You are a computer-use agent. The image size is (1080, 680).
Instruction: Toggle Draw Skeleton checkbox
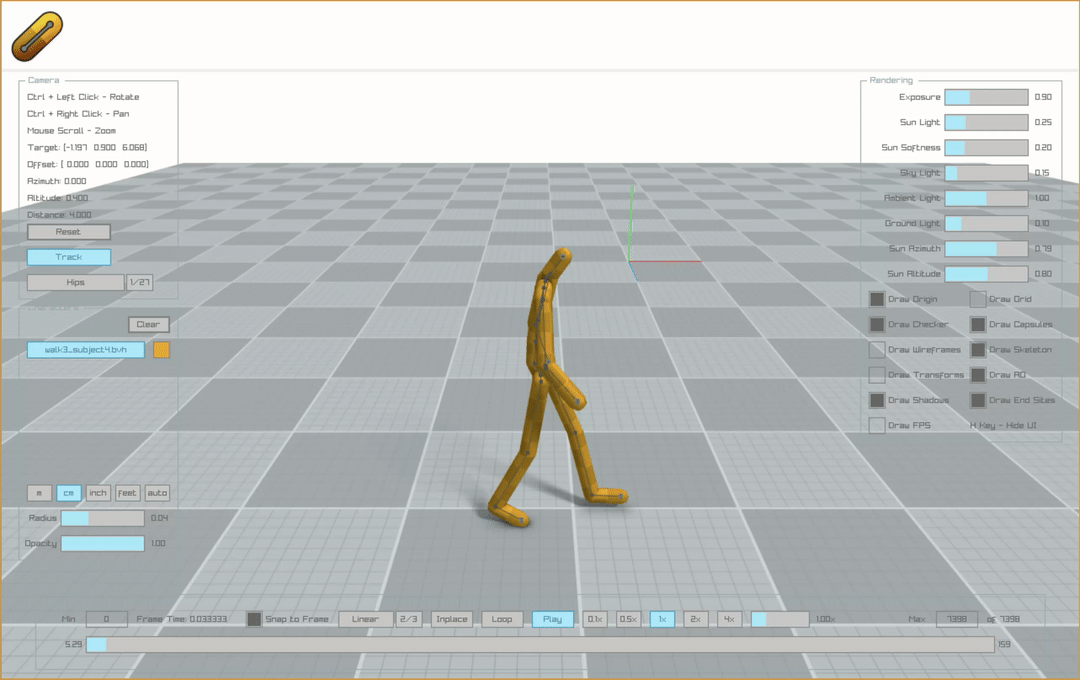977,350
